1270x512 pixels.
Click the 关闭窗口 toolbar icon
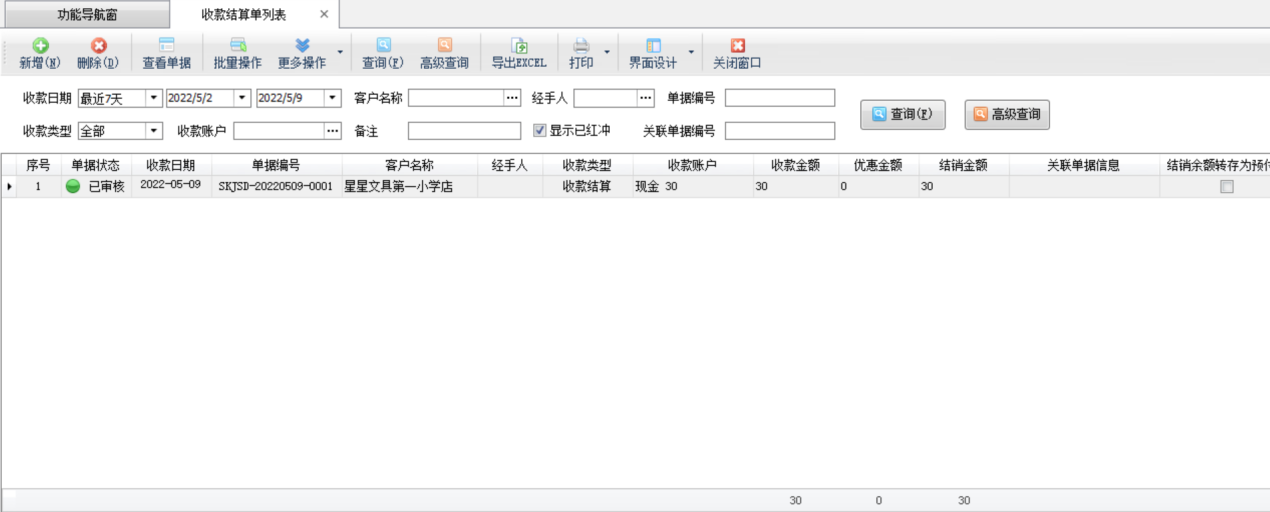pos(737,46)
